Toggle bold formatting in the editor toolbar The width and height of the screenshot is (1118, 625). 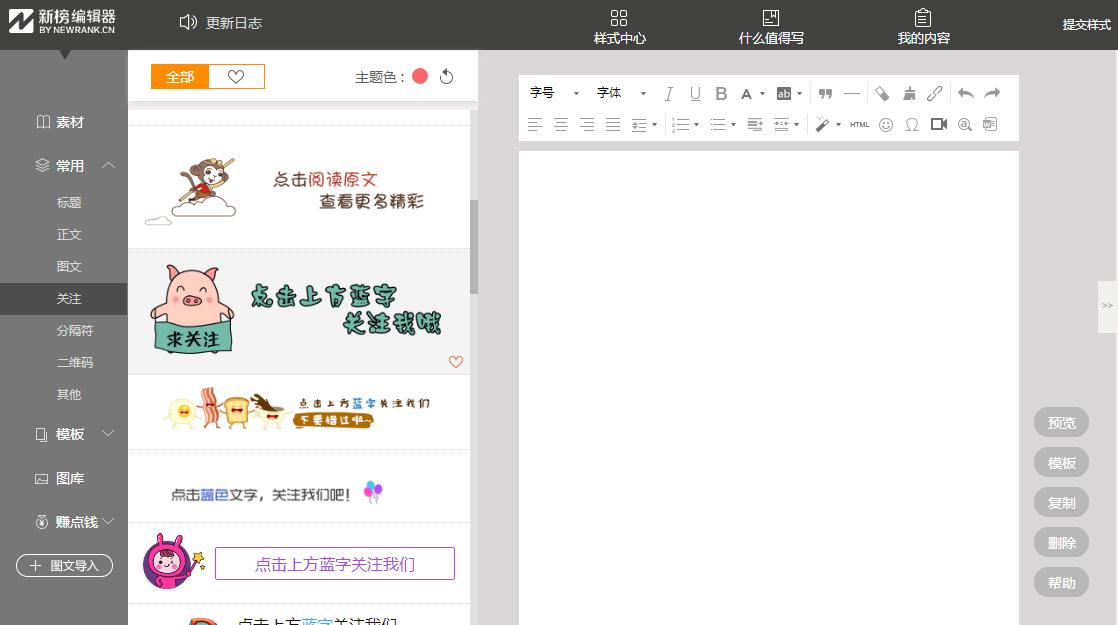click(x=721, y=93)
